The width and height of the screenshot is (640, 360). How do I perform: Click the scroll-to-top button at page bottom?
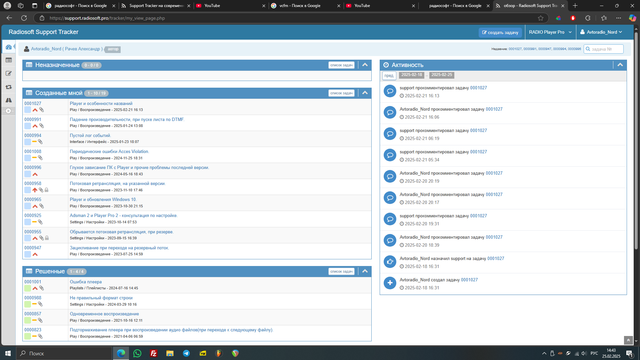pos(629,340)
